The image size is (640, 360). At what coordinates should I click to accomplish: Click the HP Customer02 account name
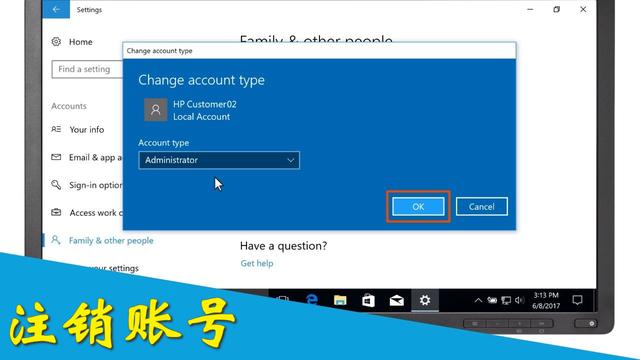coord(205,104)
